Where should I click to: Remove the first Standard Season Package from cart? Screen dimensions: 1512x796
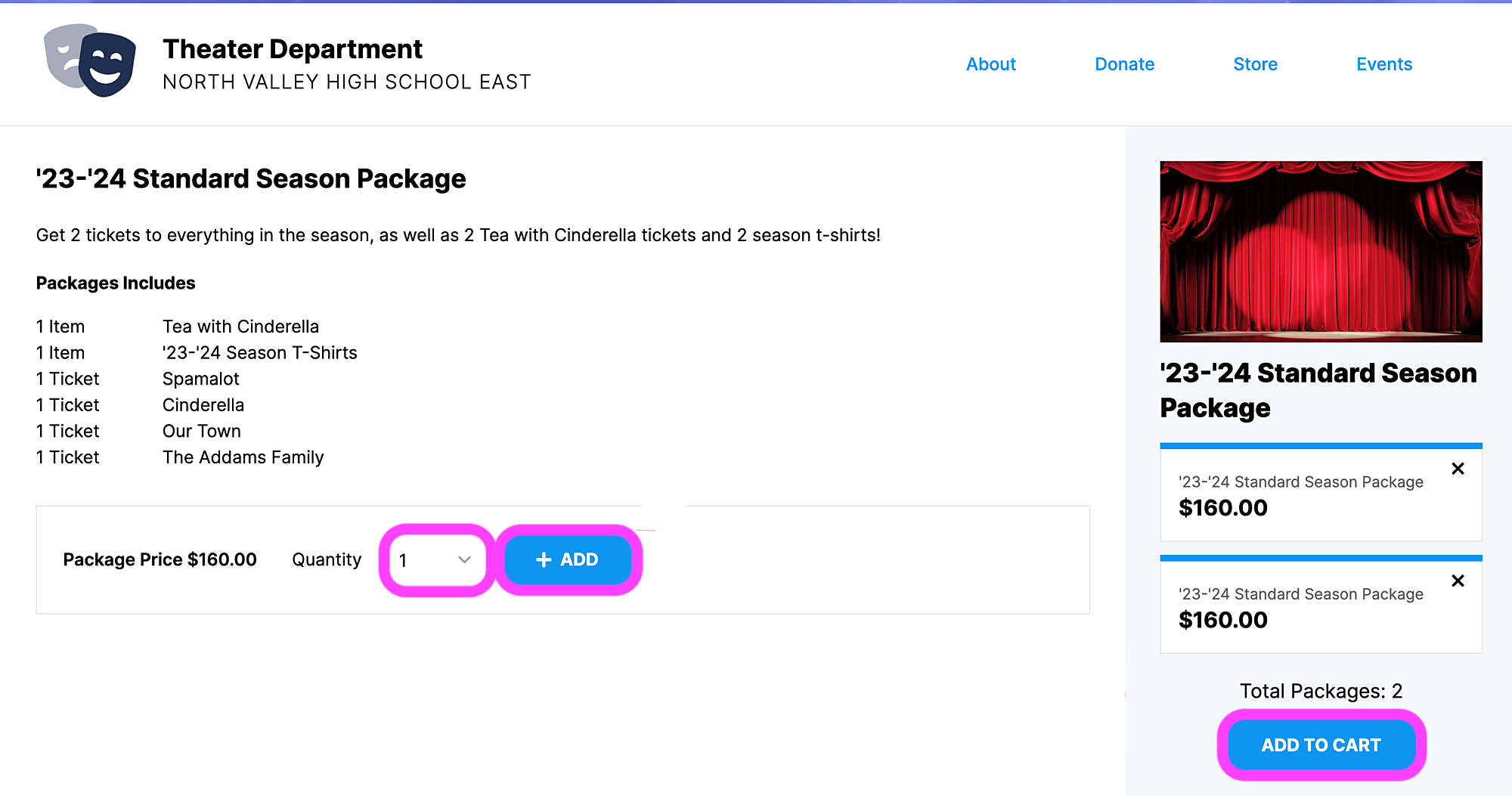(x=1458, y=469)
